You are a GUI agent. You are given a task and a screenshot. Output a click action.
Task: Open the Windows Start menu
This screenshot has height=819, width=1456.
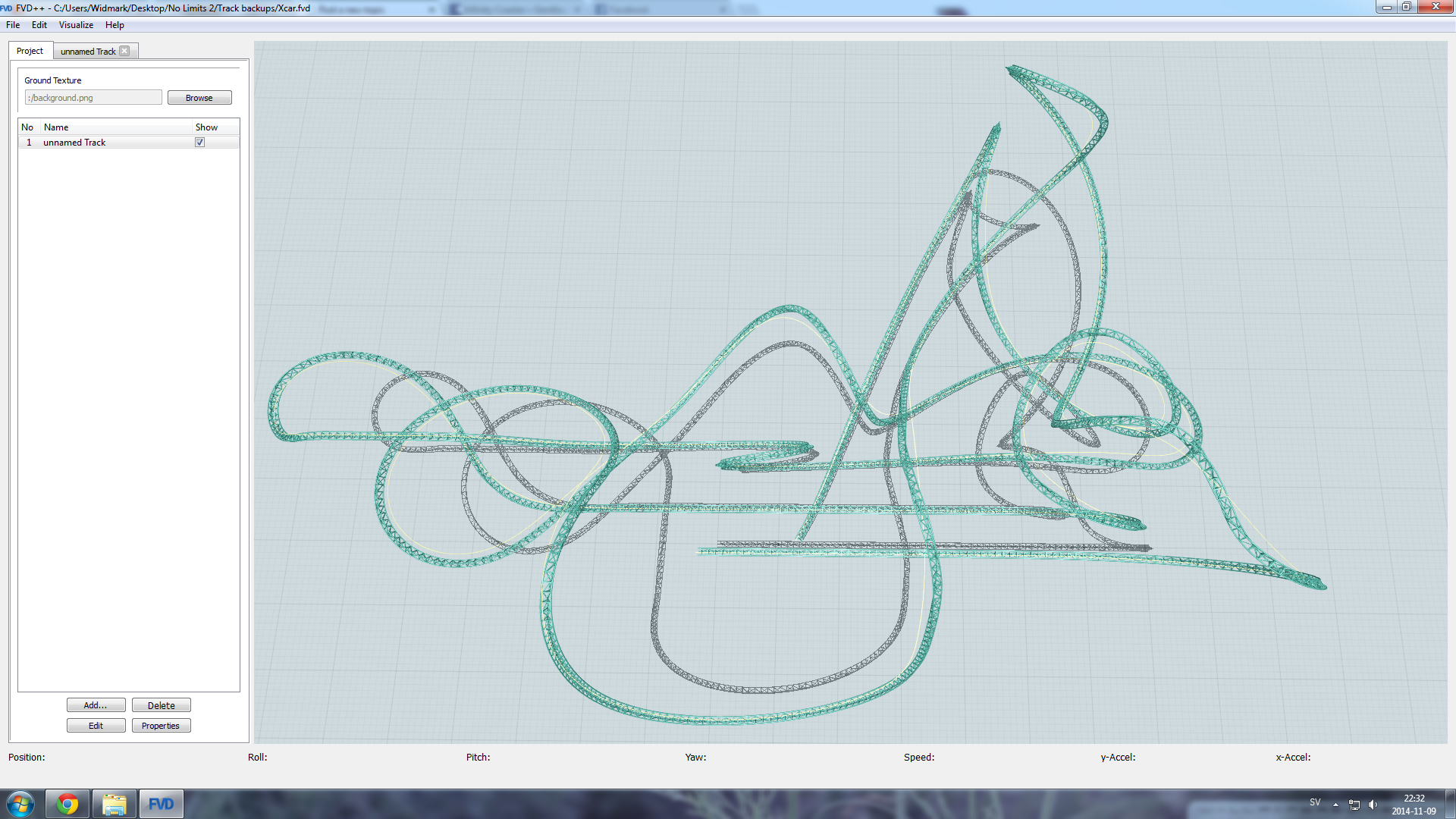(x=20, y=804)
